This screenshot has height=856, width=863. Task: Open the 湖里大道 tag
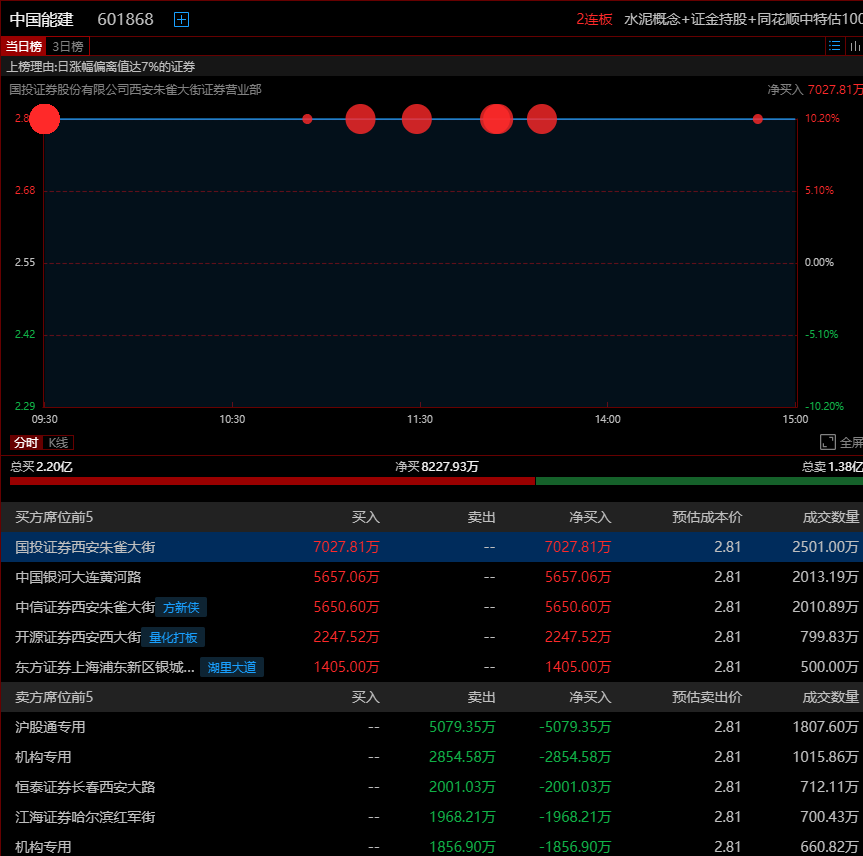[232, 667]
